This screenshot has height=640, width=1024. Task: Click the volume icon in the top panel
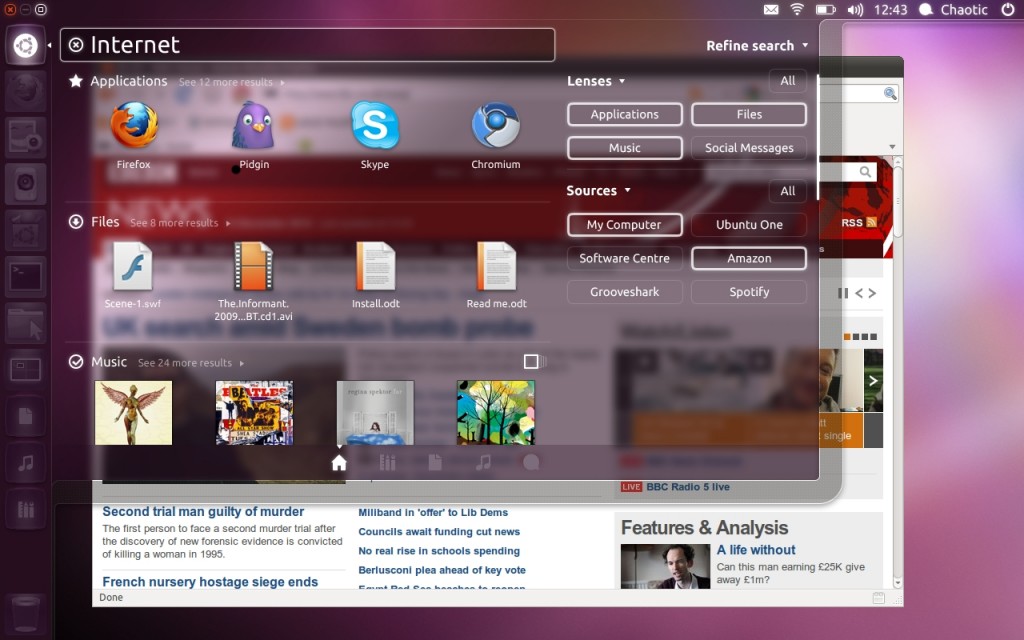[855, 10]
